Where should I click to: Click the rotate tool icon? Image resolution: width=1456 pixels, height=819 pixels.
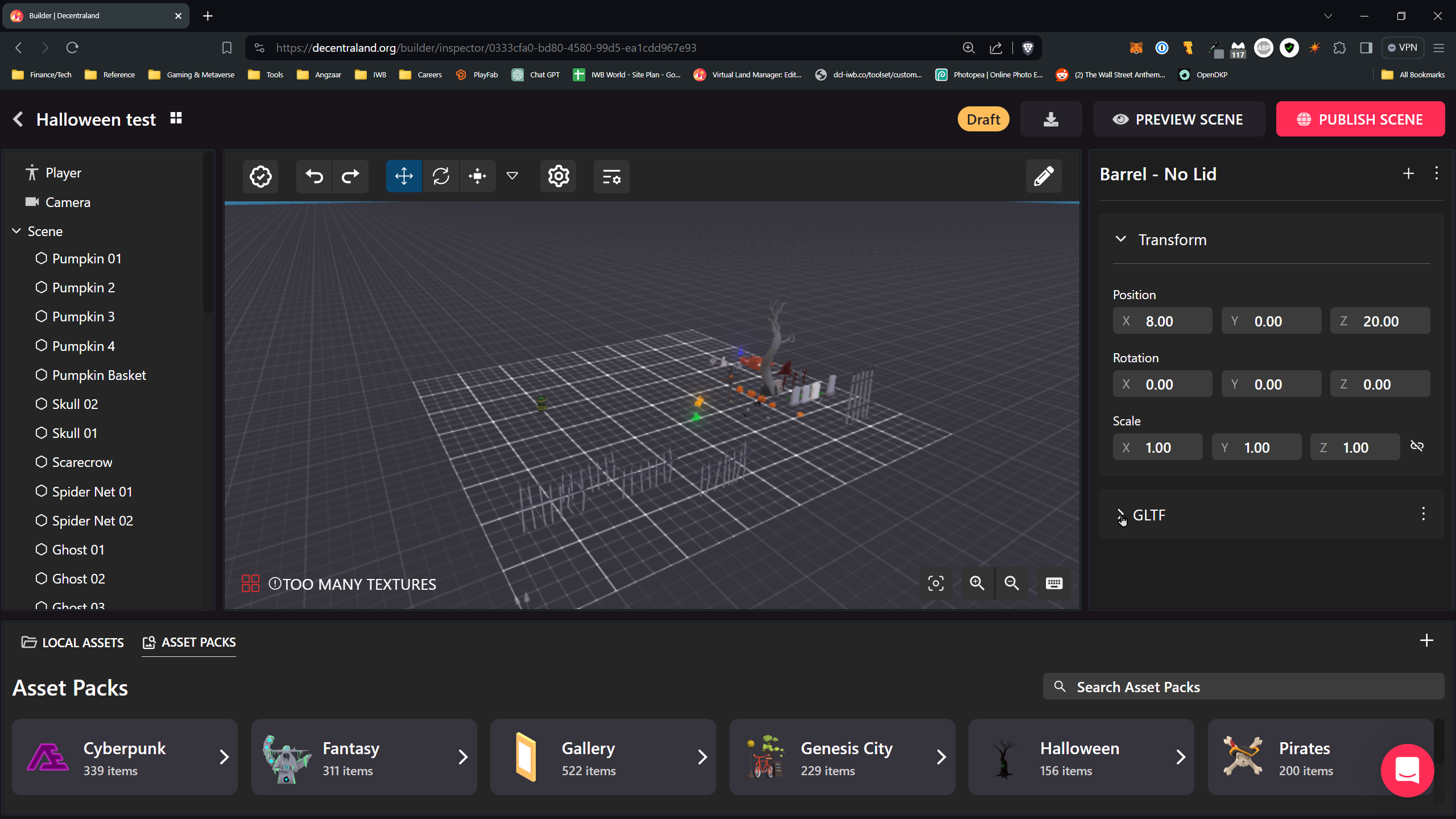click(441, 176)
